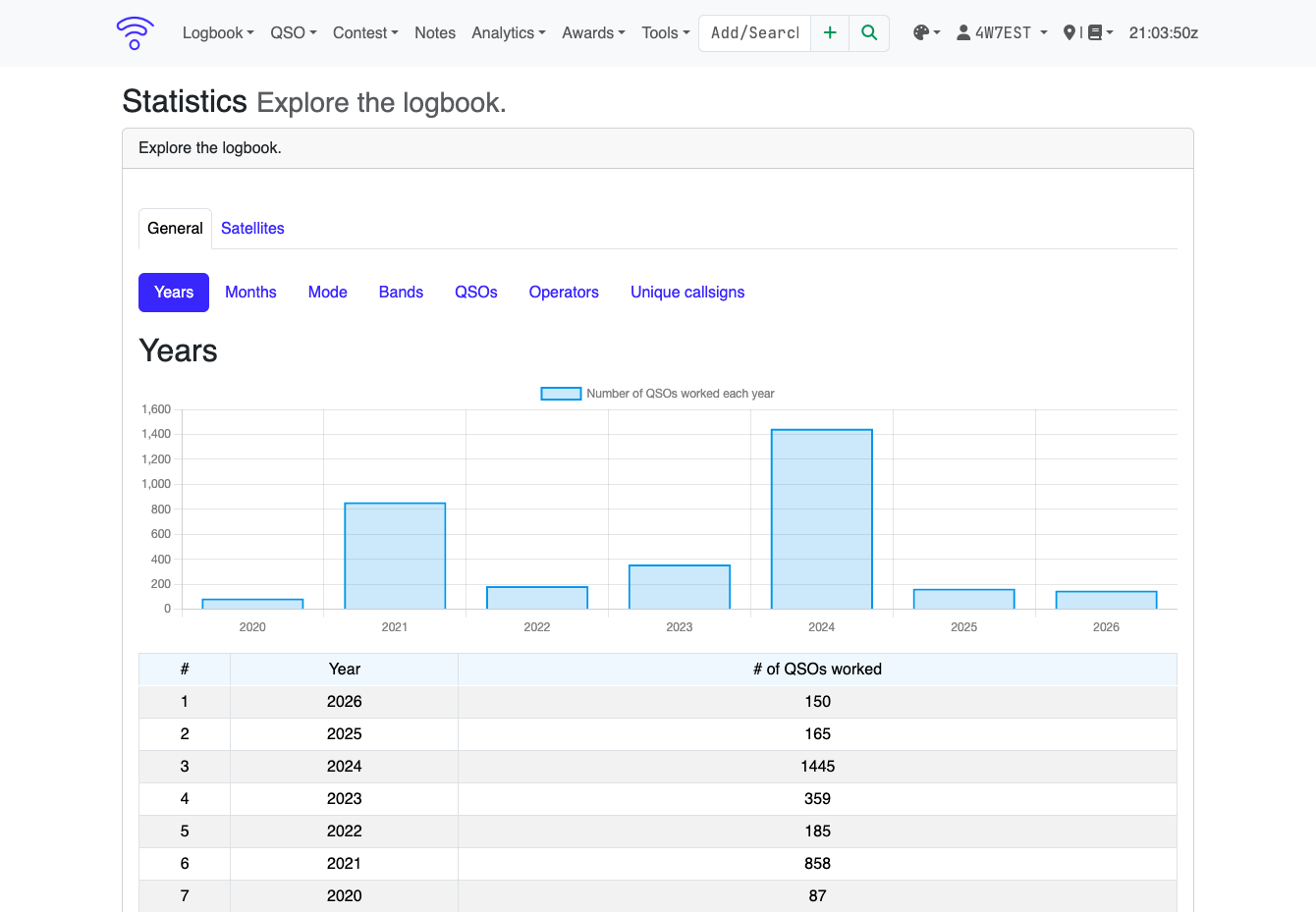Click the 87 QSO count cell
The image size is (1316, 912).
817,896
